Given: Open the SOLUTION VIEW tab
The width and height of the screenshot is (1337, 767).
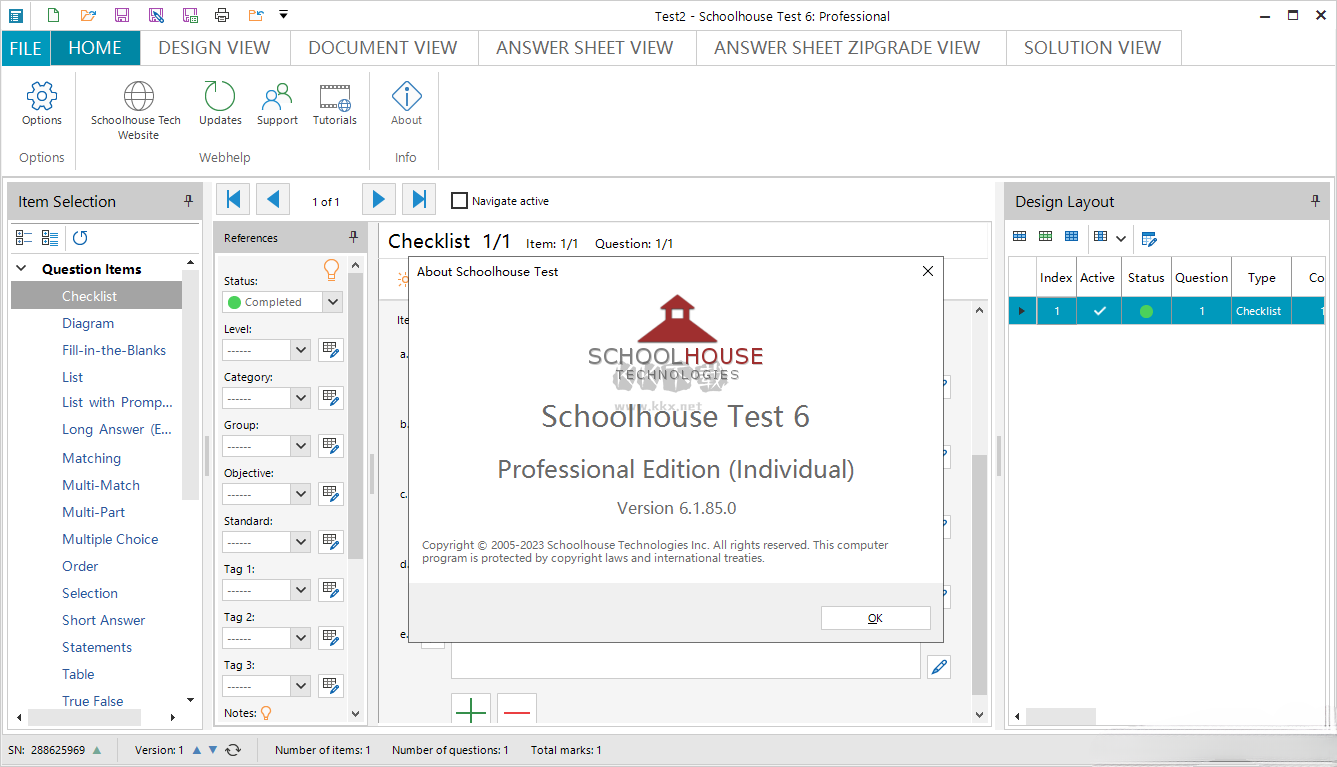Looking at the screenshot, I should click(x=1092, y=48).
